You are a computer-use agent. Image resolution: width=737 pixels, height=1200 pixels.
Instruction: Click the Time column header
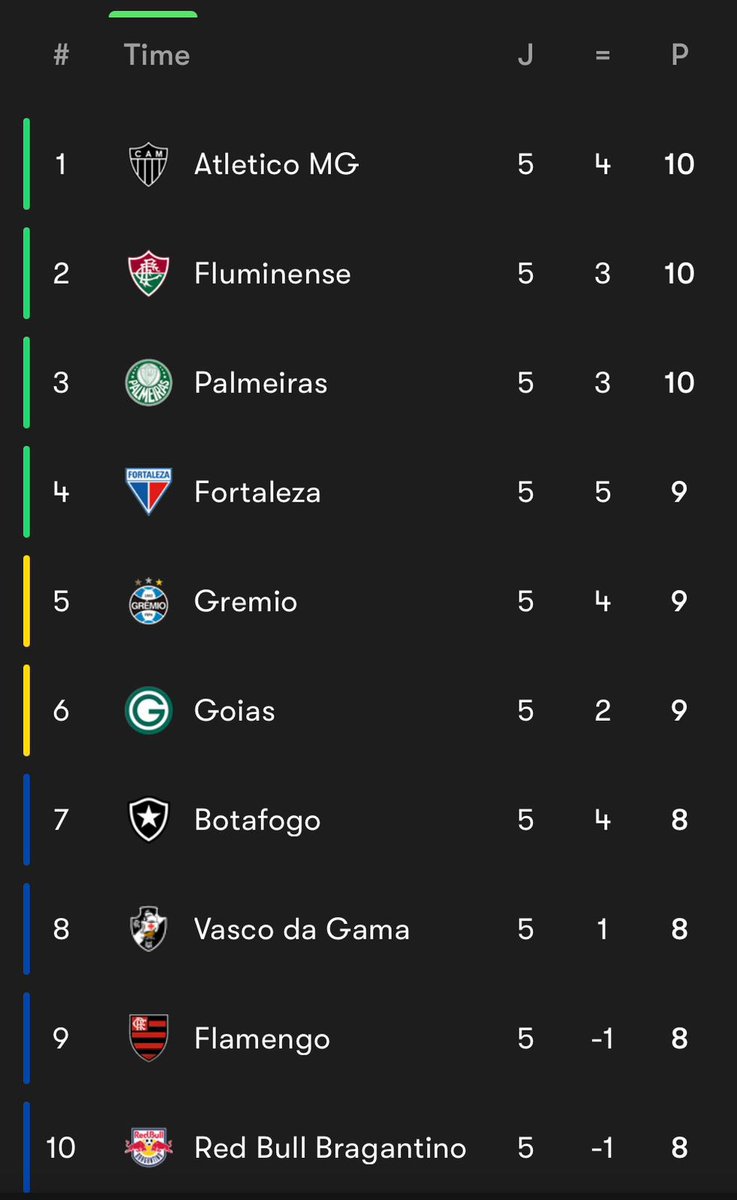pyautogui.click(x=157, y=55)
